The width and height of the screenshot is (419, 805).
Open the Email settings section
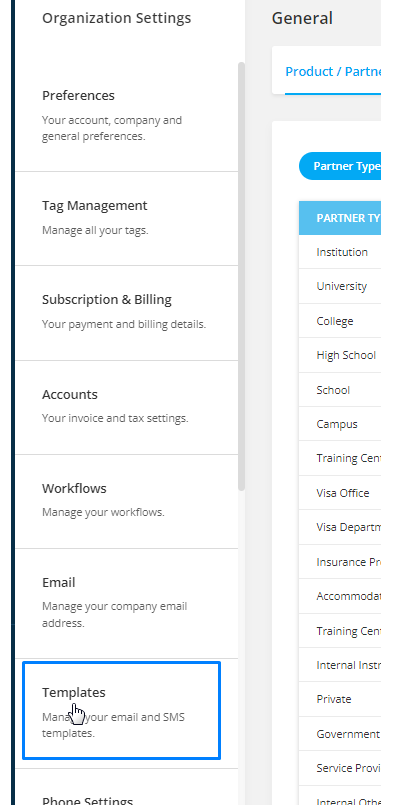click(x=126, y=604)
